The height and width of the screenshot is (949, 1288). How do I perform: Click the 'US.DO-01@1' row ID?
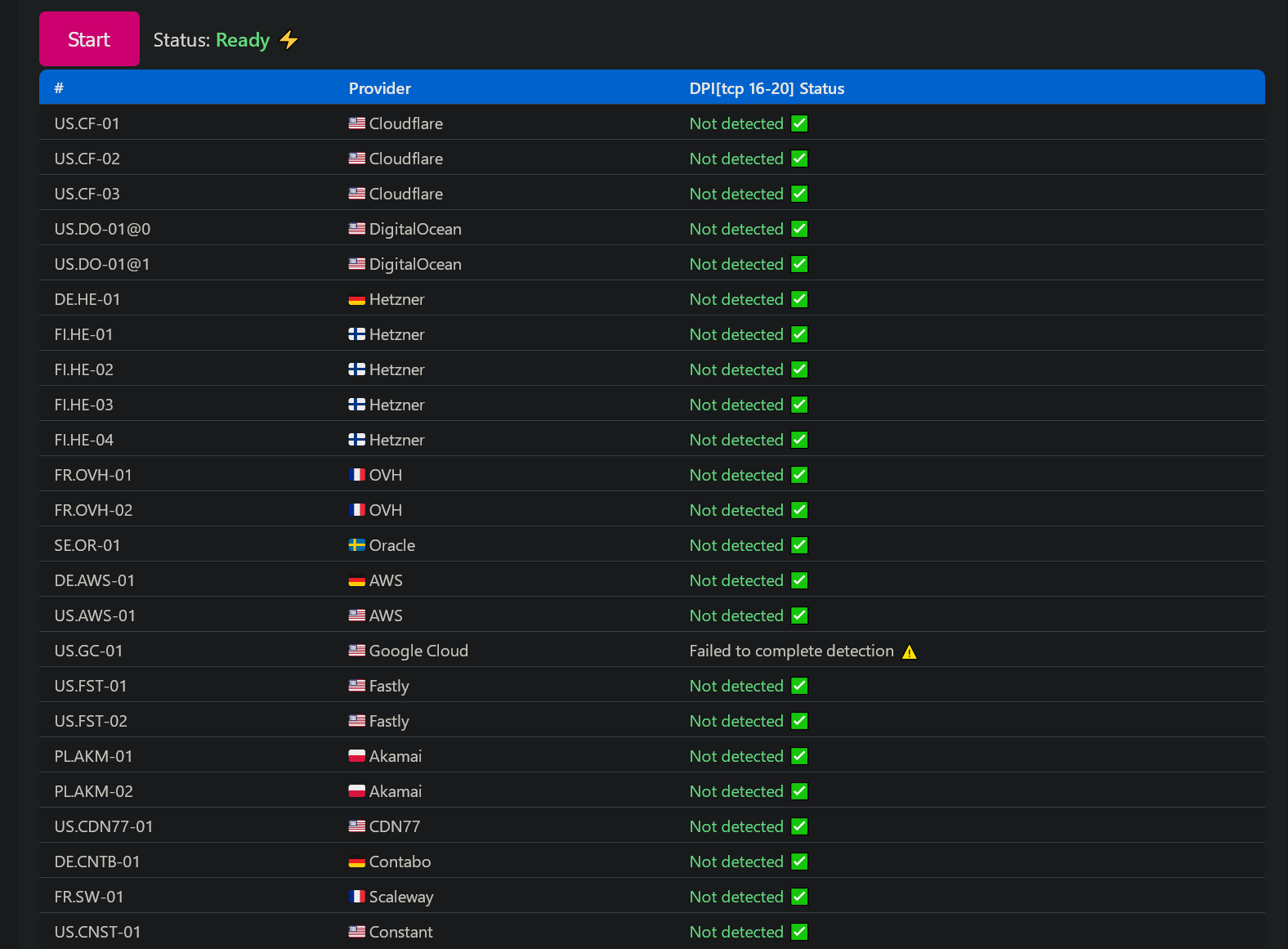click(102, 264)
